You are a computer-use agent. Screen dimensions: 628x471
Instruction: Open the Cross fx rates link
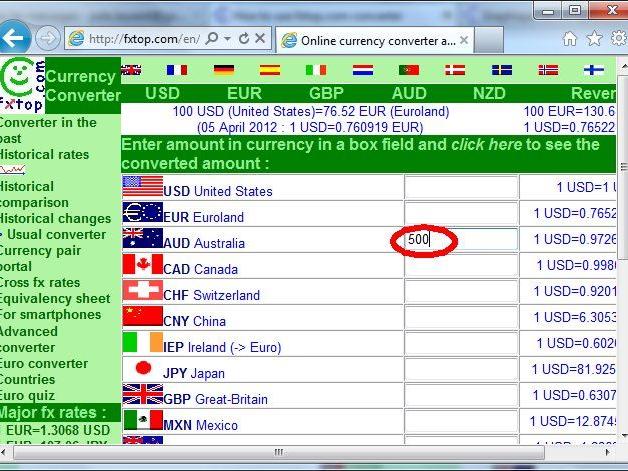coord(41,283)
